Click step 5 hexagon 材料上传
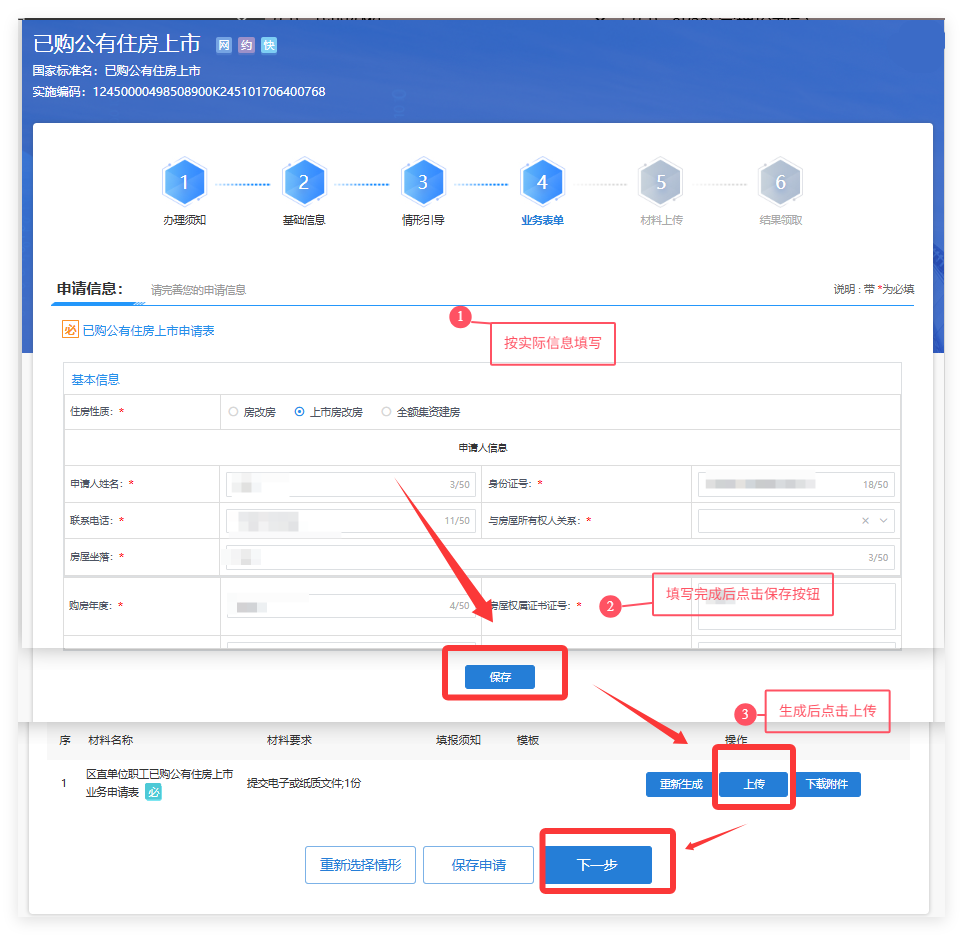 click(x=661, y=183)
